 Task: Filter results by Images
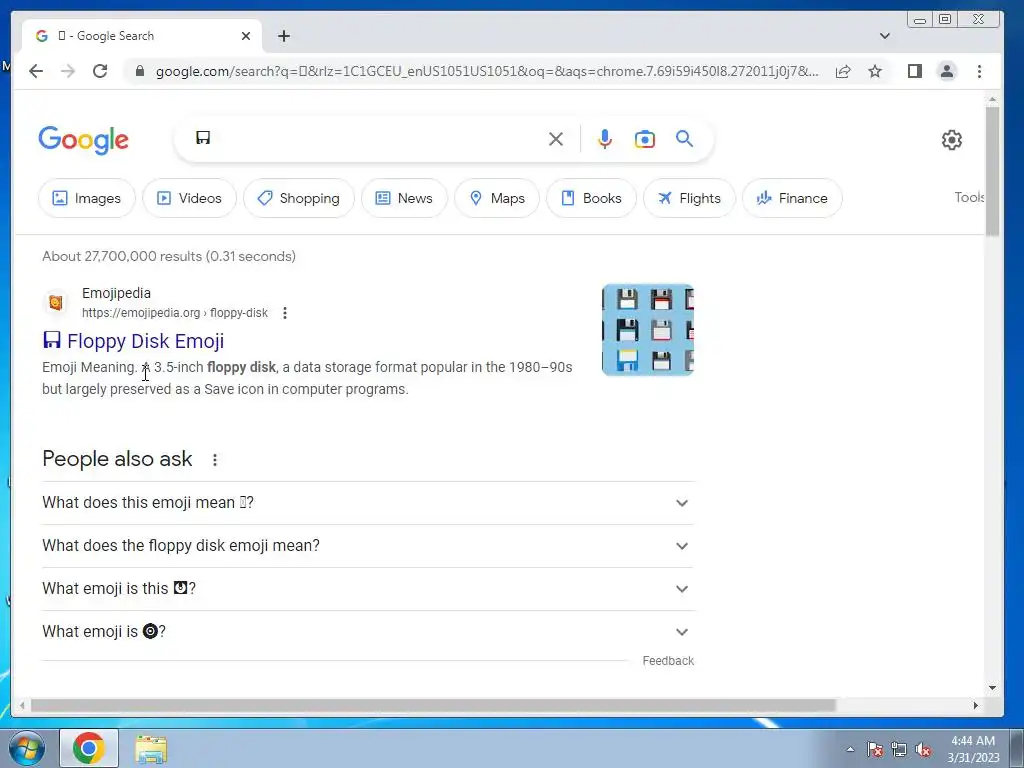pos(87,198)
